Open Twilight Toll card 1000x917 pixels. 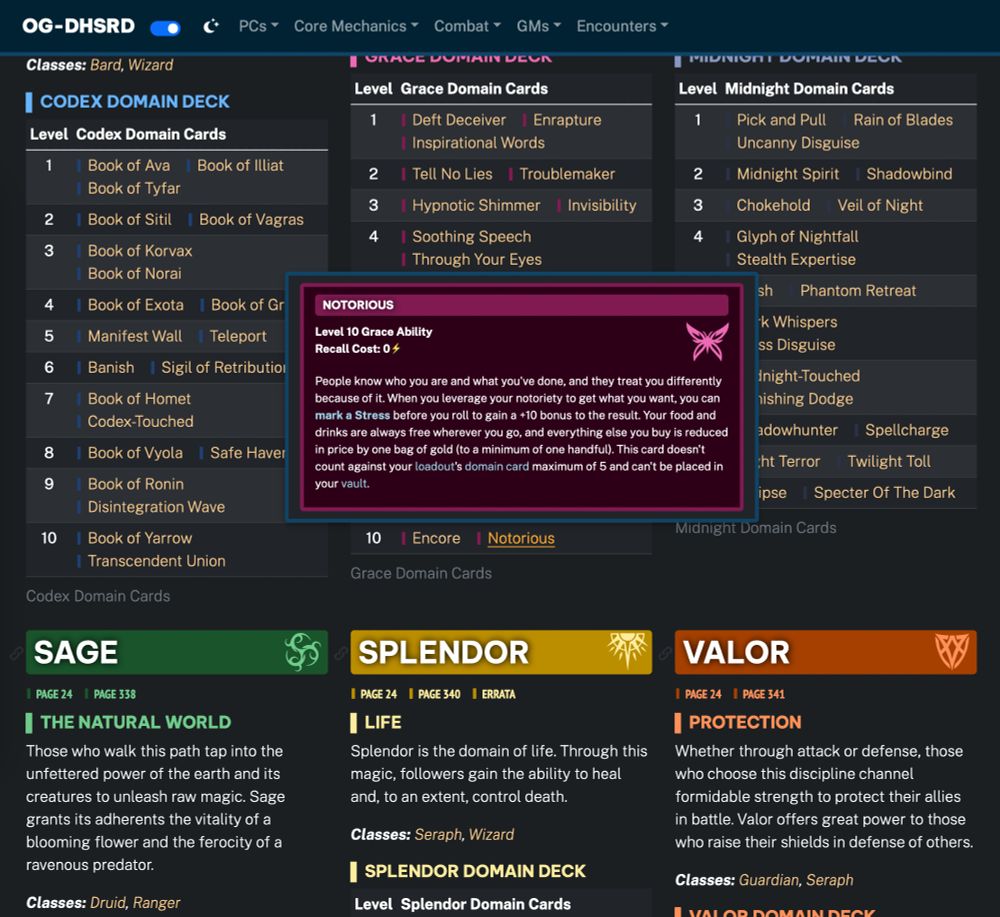[x=888, y=462]
